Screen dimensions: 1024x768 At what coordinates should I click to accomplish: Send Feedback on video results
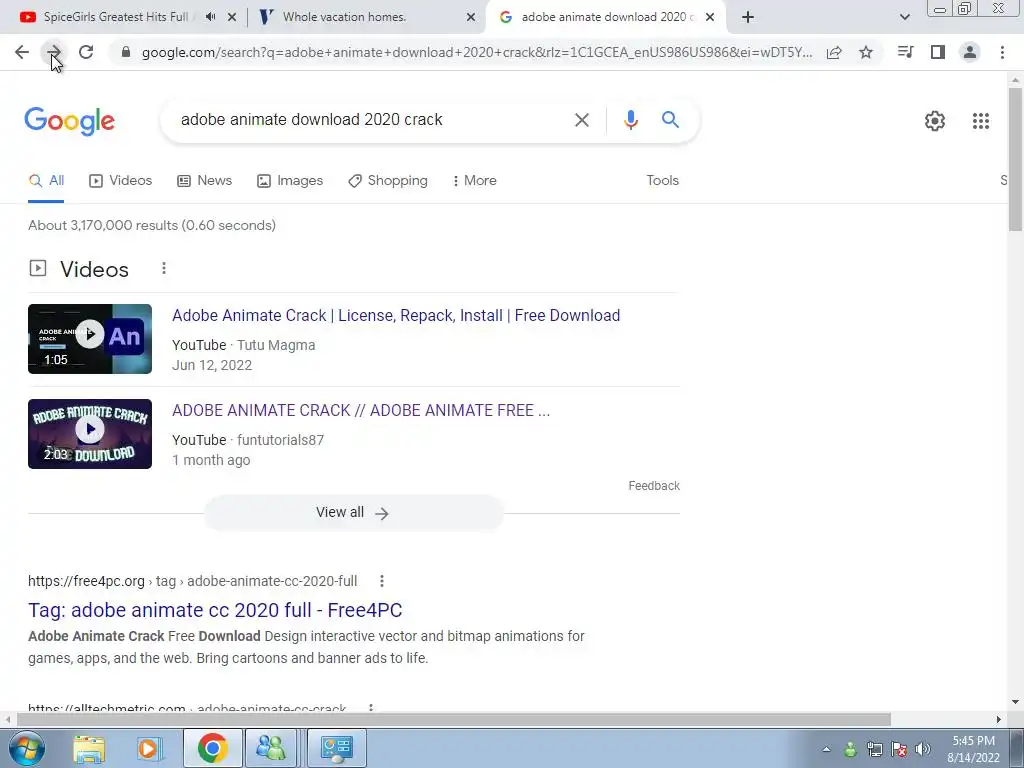pos(654,486)
